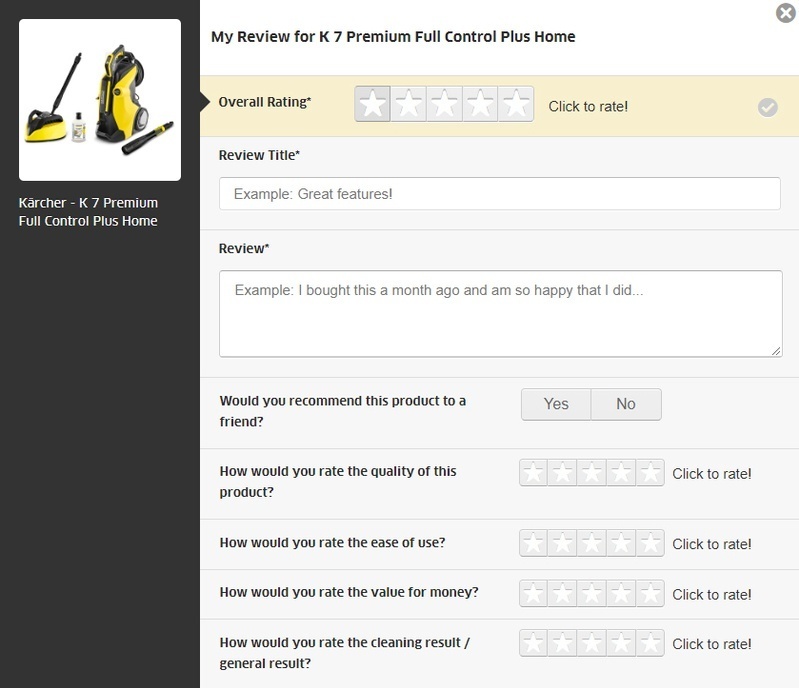Choose No for recommending to a friend

626,404
